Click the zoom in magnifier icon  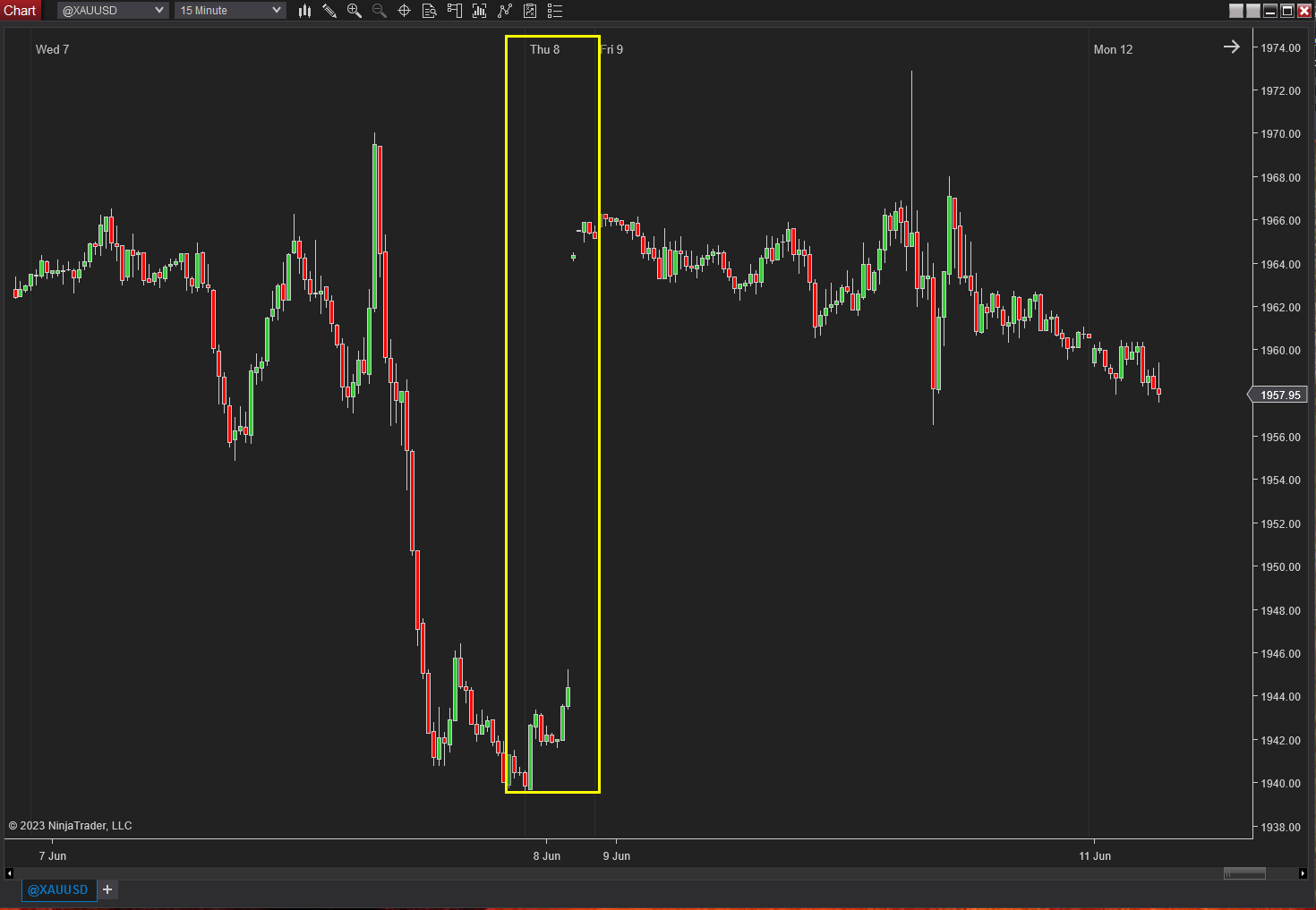(x=355, y=11)
